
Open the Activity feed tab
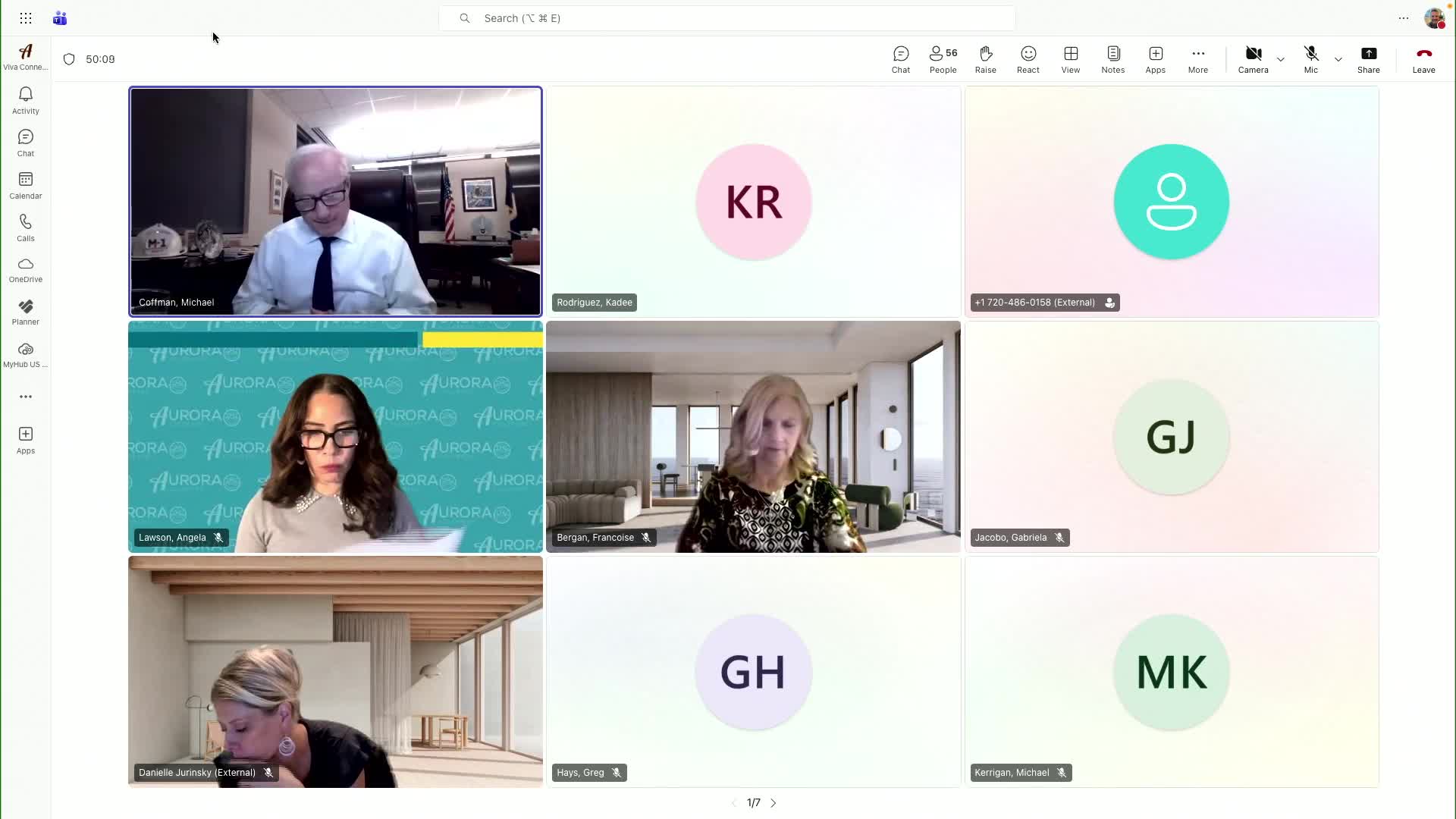click(25, 100)
